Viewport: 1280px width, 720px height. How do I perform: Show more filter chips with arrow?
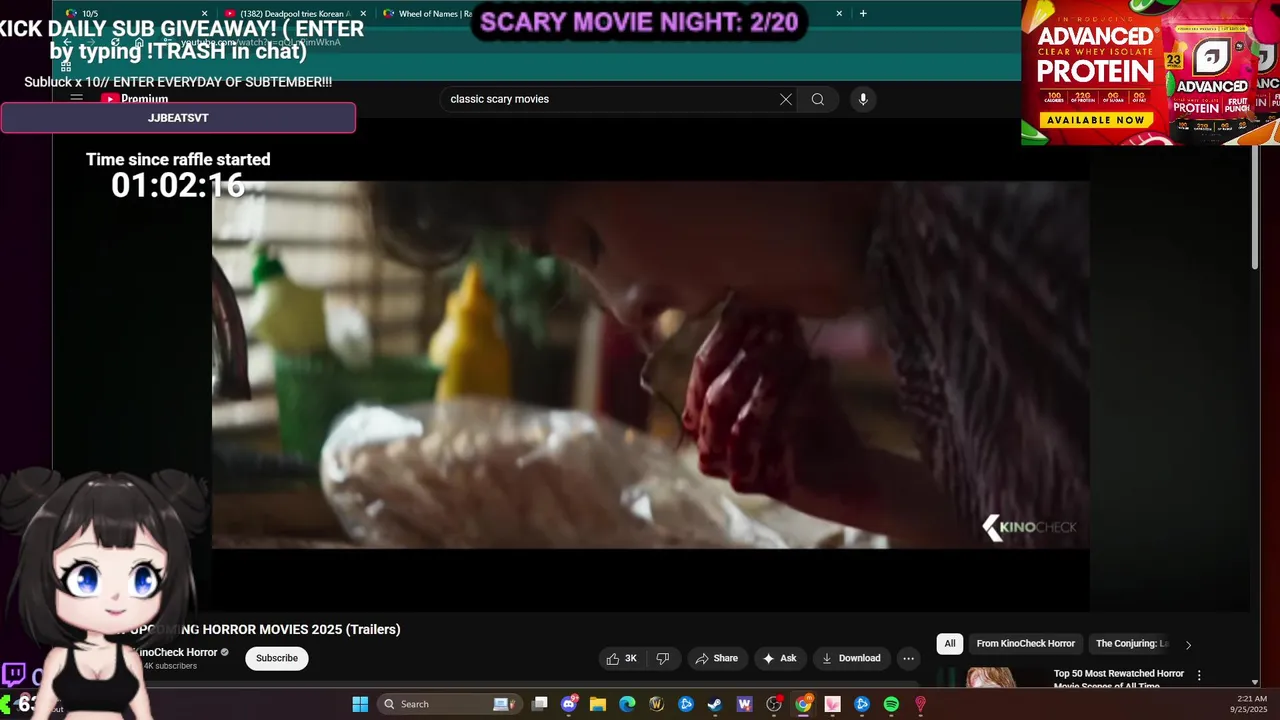(x=1188, y=645)
